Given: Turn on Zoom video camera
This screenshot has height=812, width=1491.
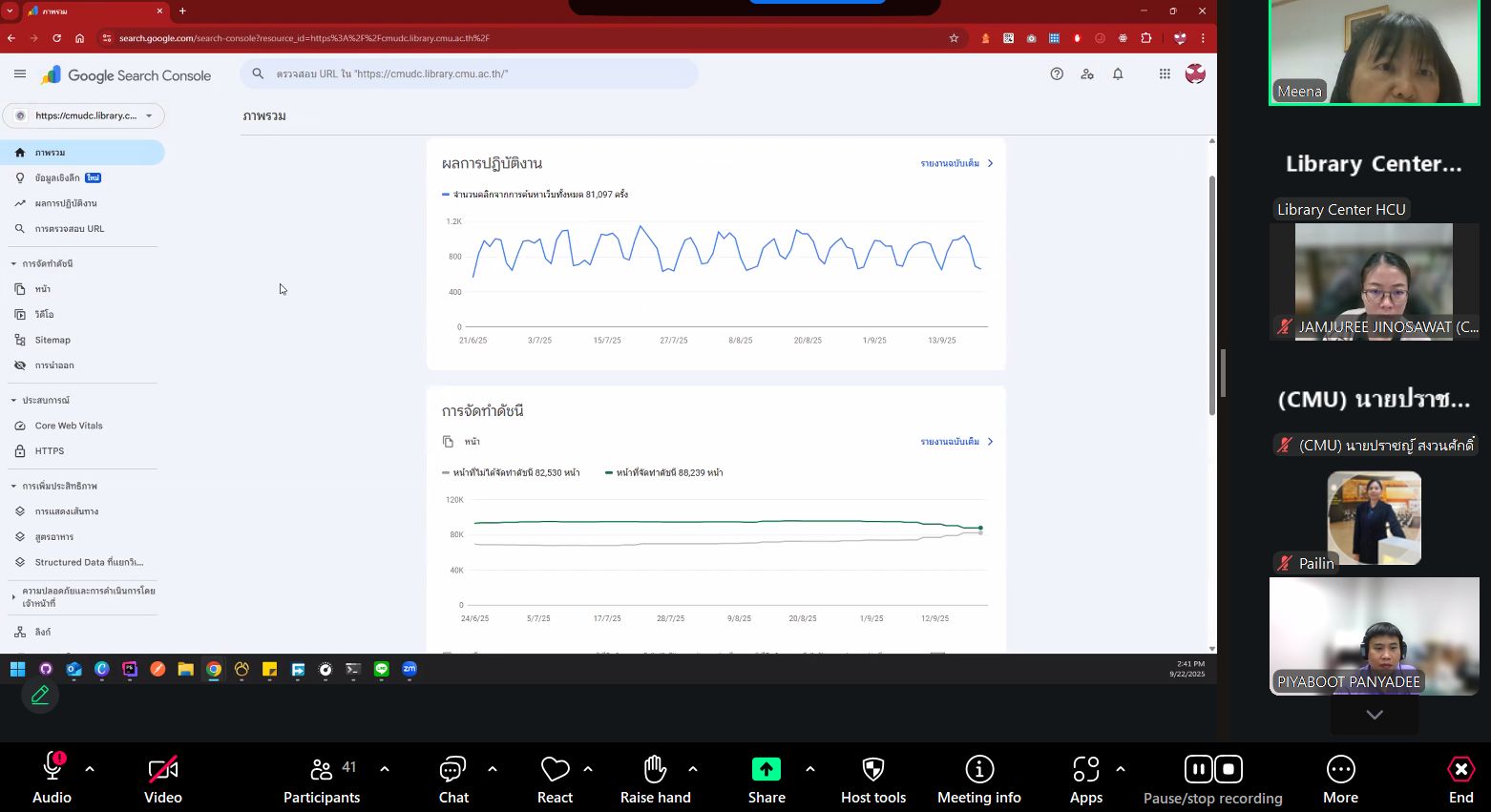Looking at the screenshot, I should point(162,780).
